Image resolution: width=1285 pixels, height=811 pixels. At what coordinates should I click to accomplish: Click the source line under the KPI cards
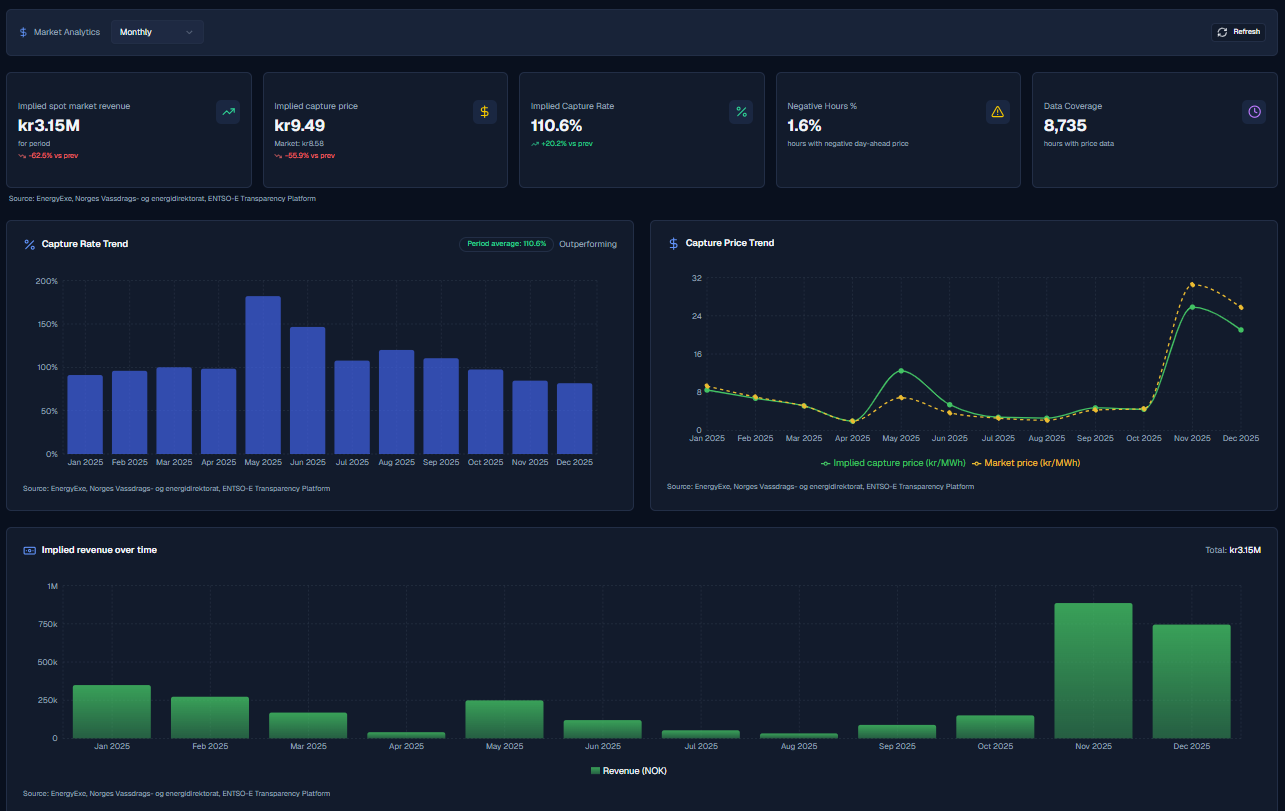162,199
